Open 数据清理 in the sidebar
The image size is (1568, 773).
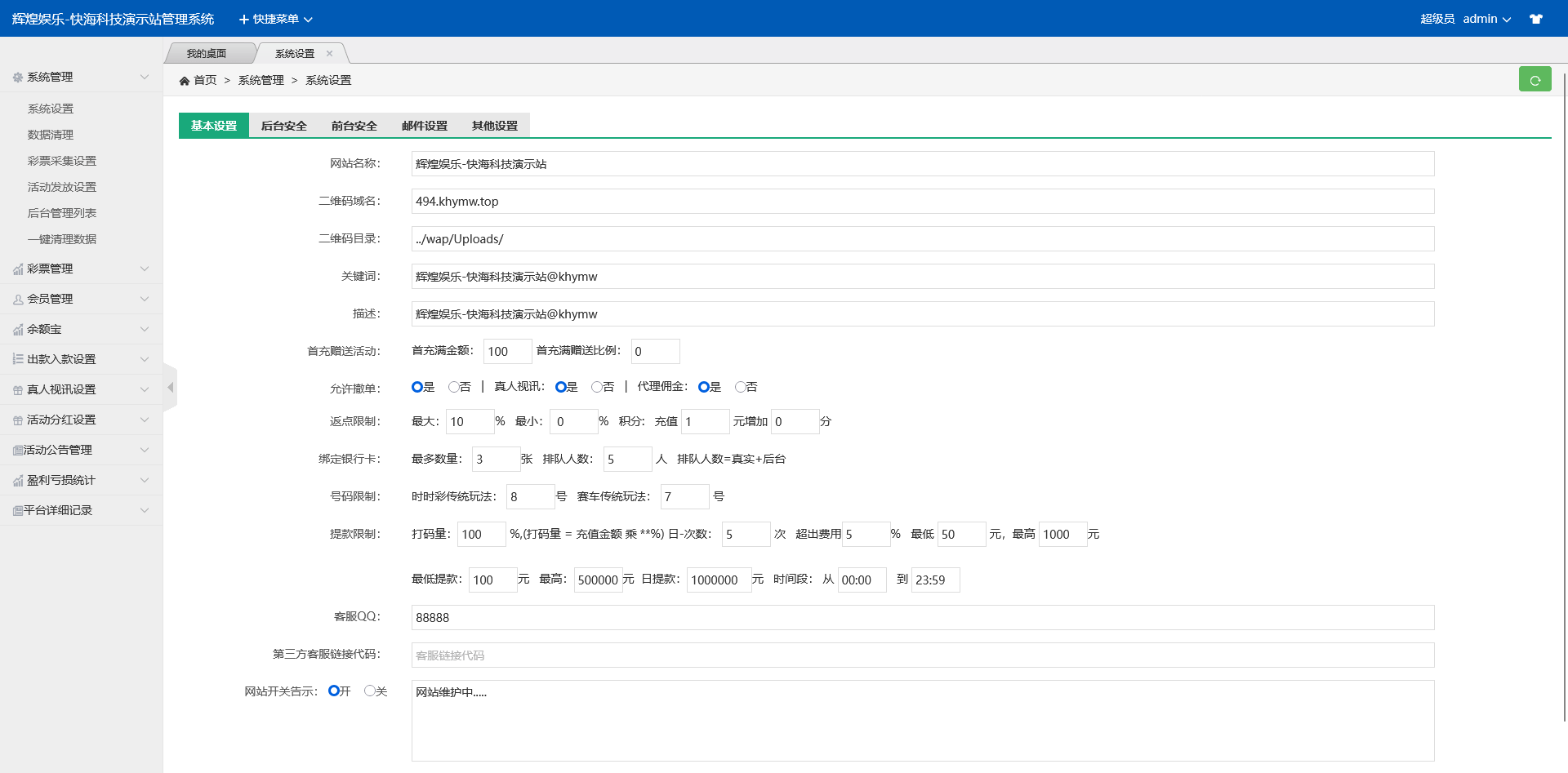click(51, 135)
